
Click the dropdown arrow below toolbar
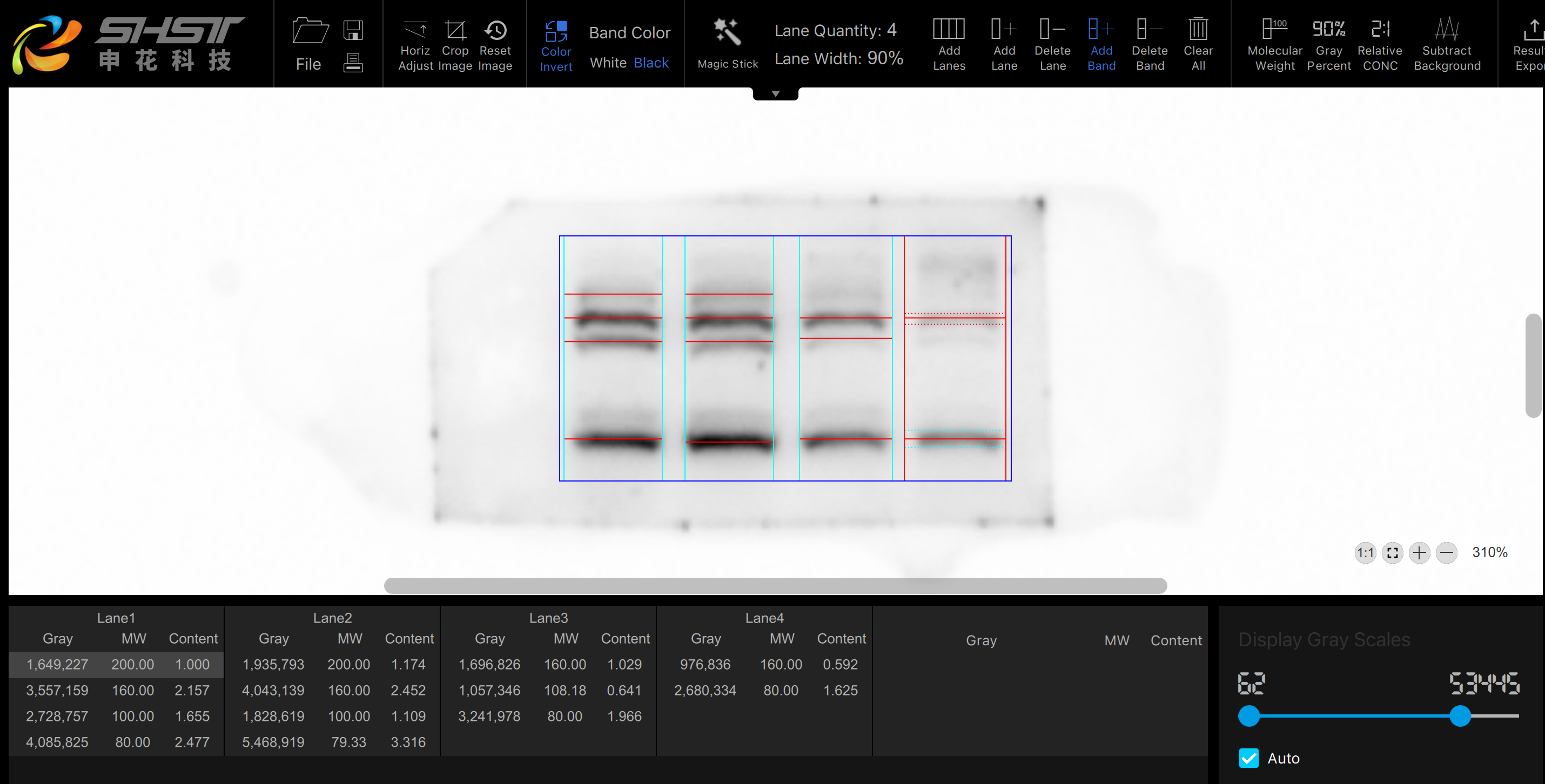[x=775, y=93]
